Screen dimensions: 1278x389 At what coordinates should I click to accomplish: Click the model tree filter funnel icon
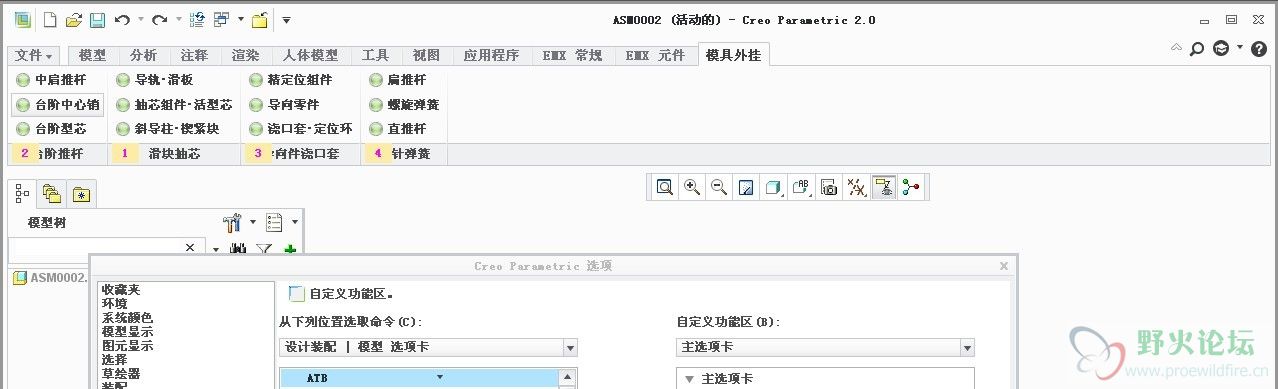[x=264, y=248]
